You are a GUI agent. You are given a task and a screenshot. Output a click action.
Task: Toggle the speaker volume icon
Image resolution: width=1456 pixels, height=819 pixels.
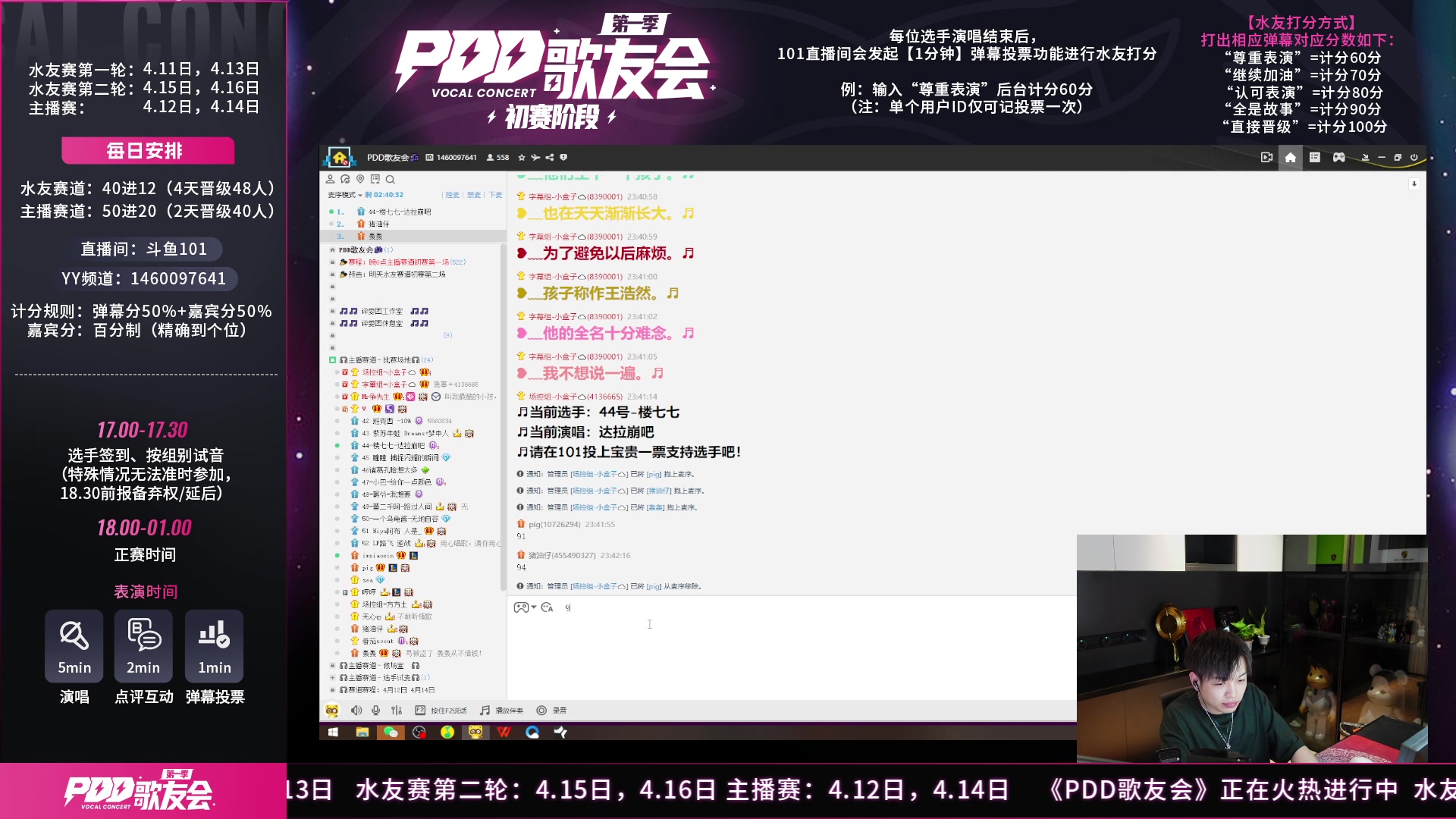pyautogui.click(x=356, y=711)
